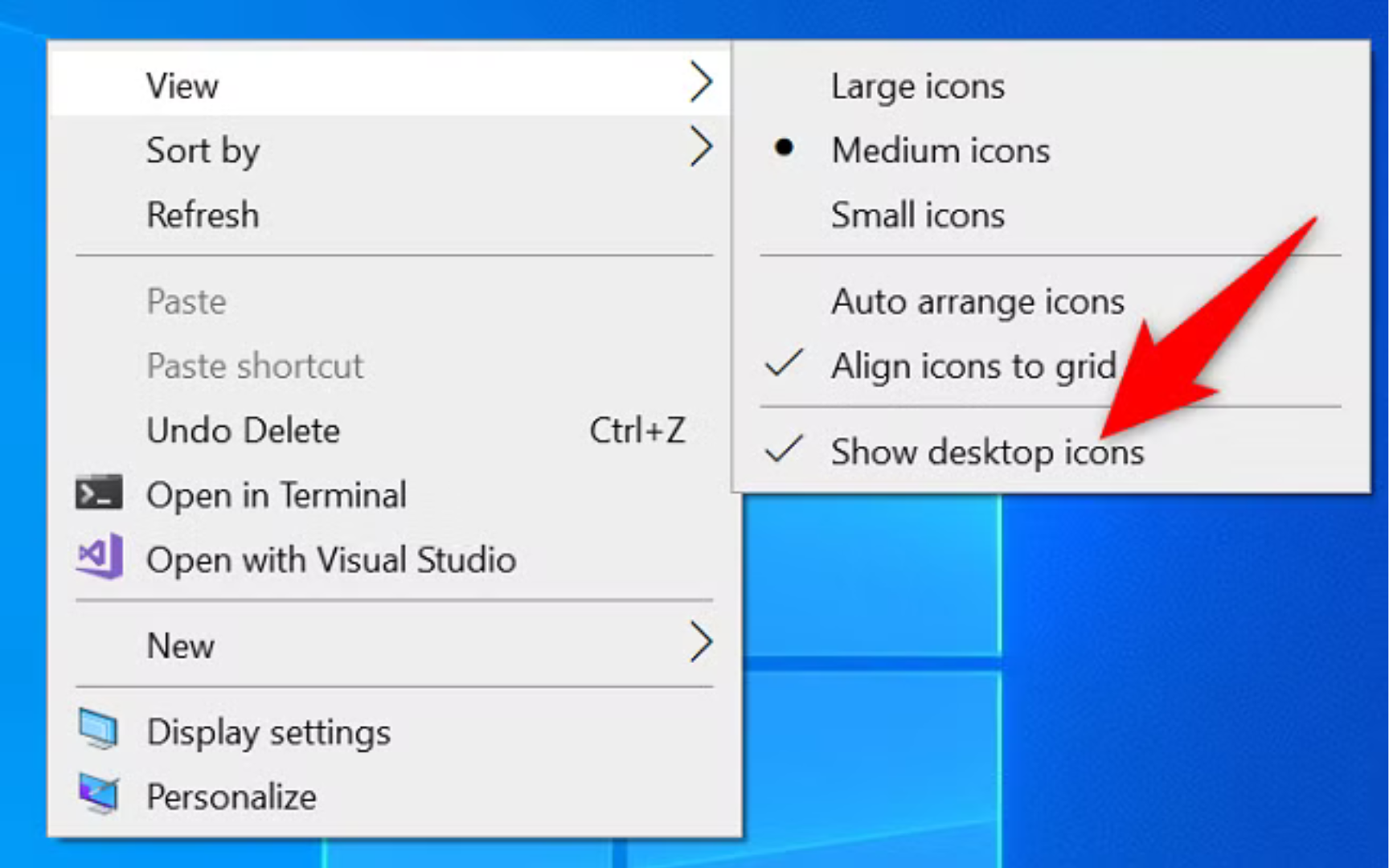Click the Display settings monitor icon
This screenshot has height=868, width=1389.
(x=98, y=727)
